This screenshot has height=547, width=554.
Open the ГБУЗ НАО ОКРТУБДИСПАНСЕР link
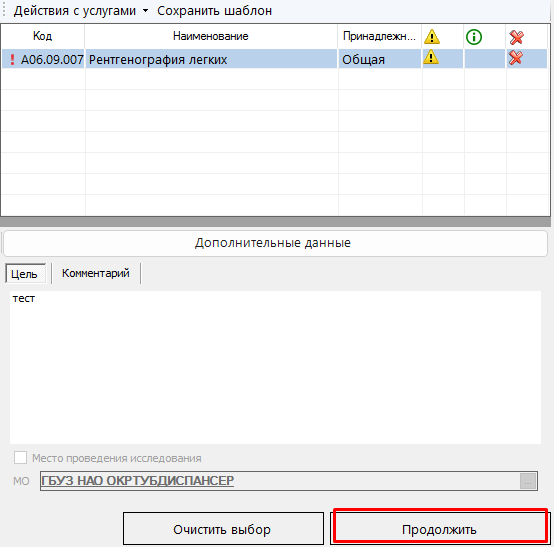point(137,481)
